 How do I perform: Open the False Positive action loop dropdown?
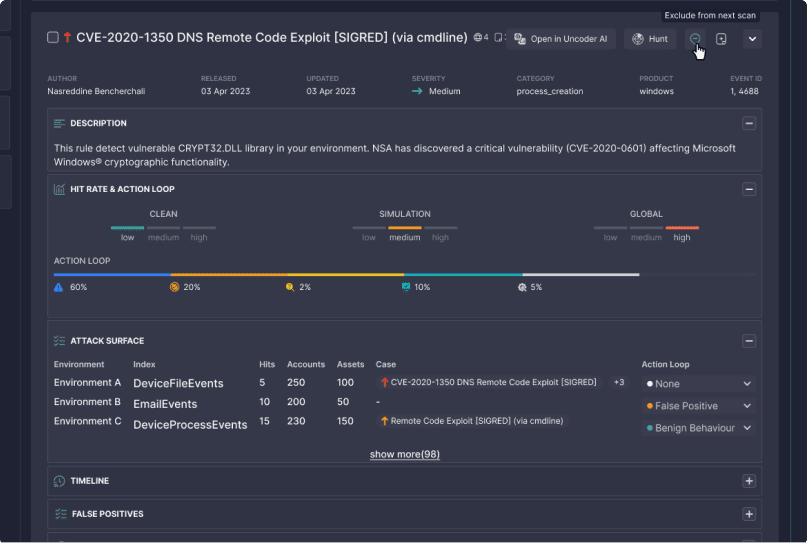pos(698,406)
